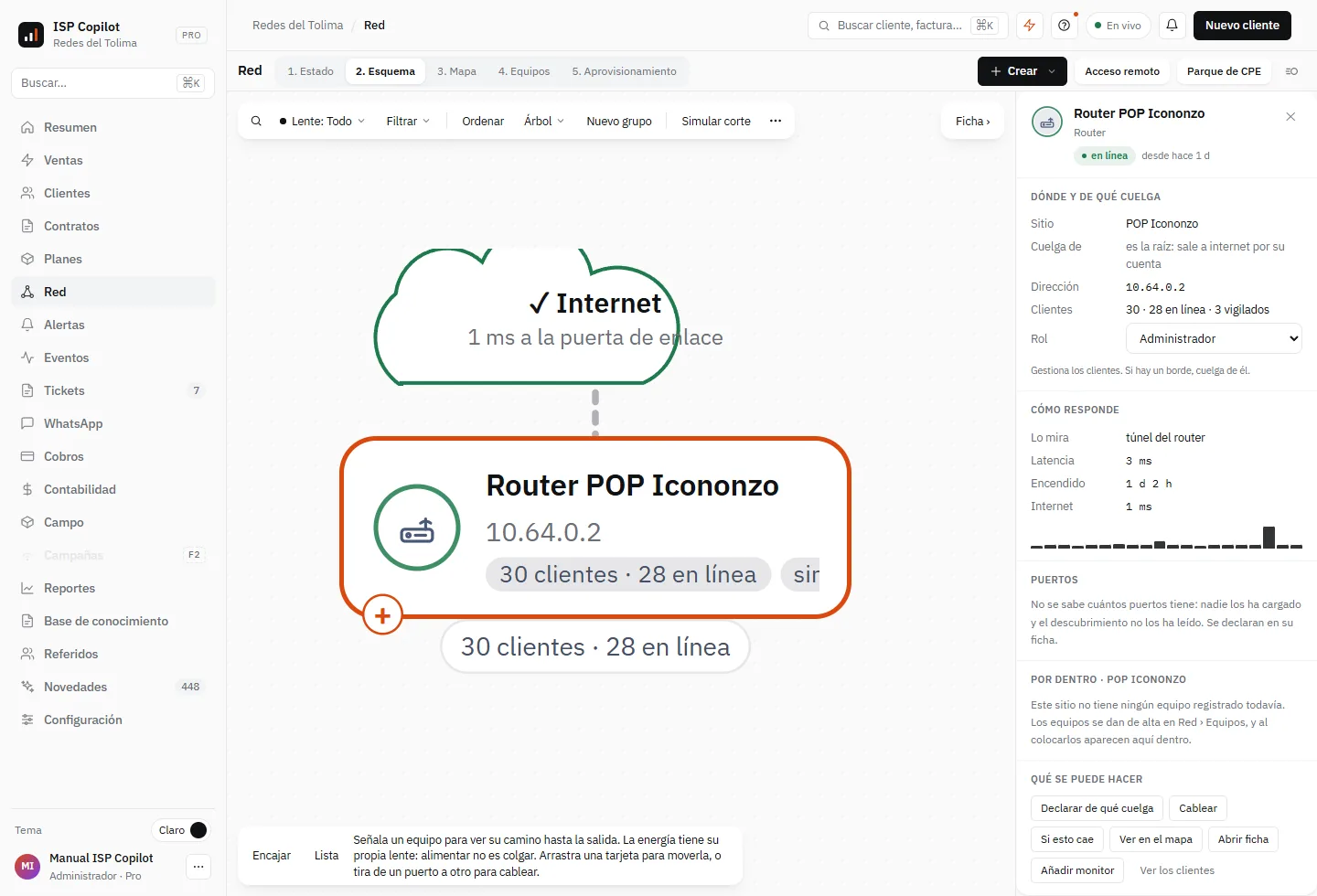Open Contabilidad in the sidebar
This screenshot has width=1317, height=896.
[113, 489]
